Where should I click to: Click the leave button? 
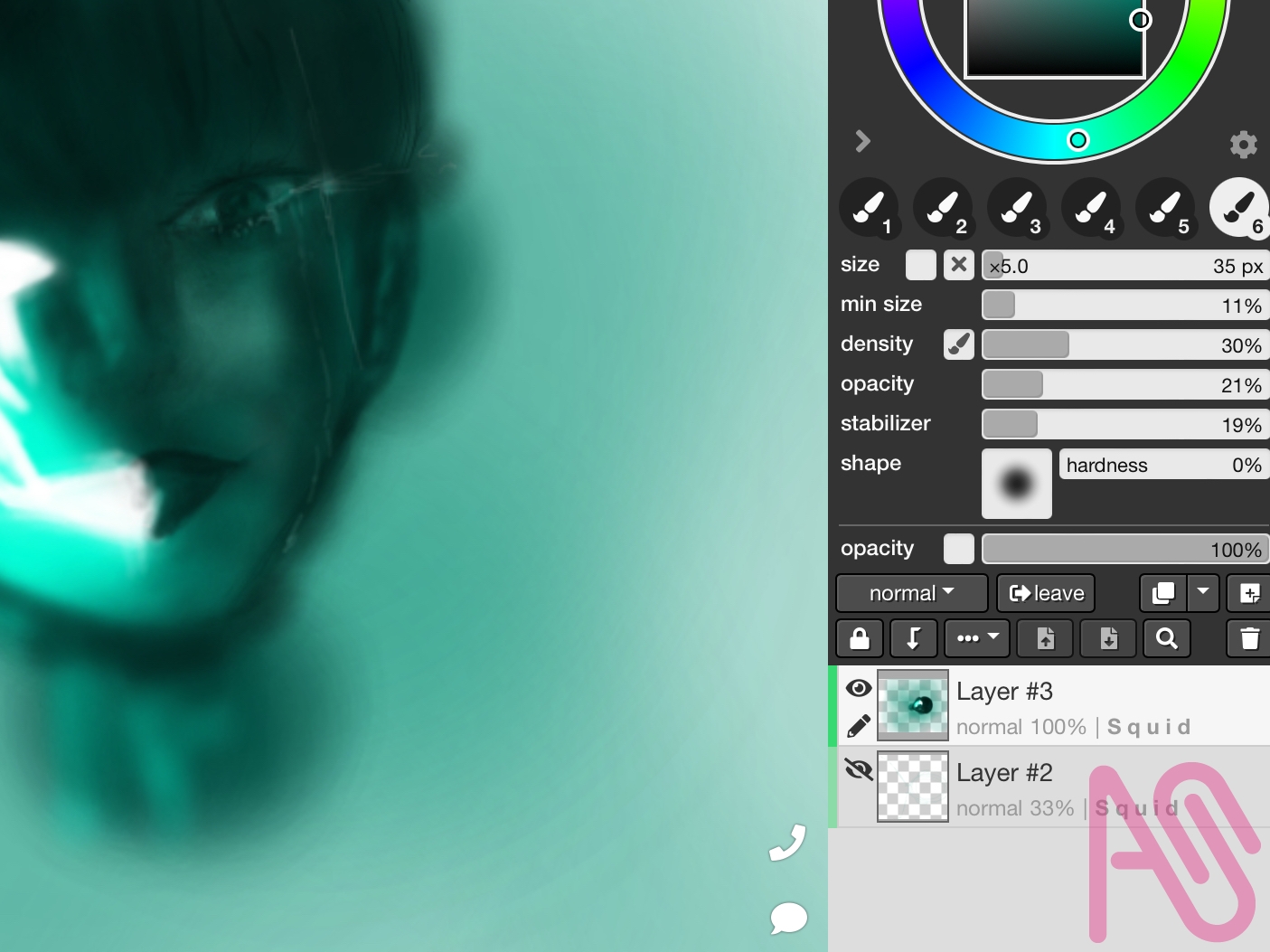[x=1046, y=594]
